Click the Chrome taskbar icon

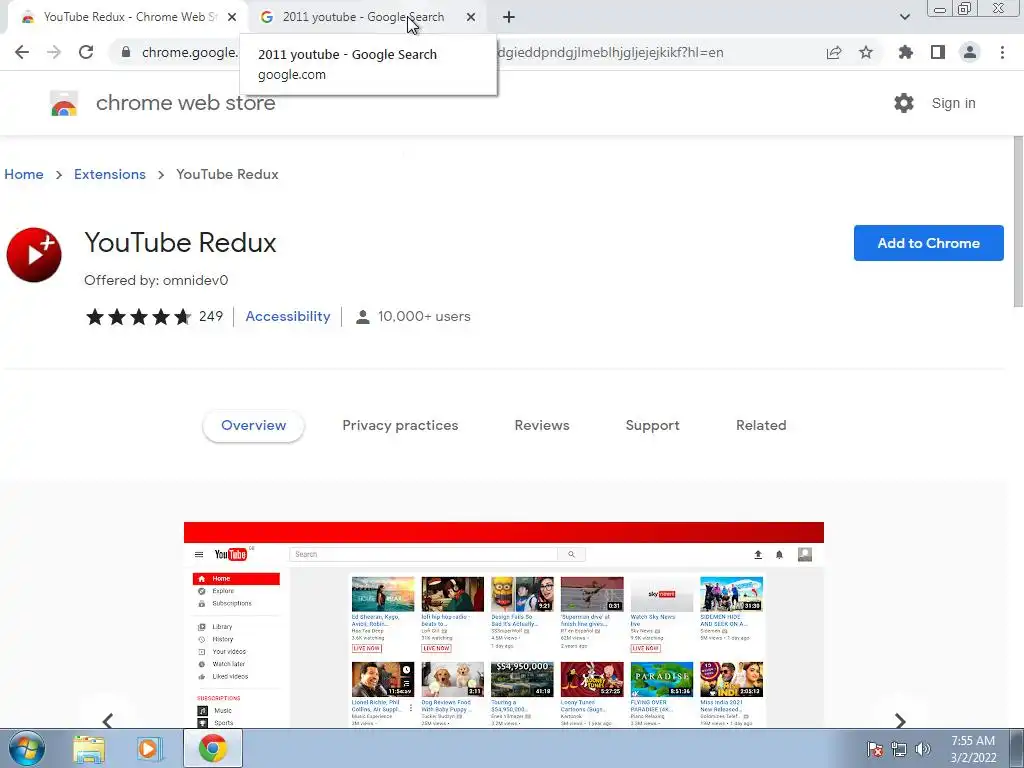tap(213, 748)
